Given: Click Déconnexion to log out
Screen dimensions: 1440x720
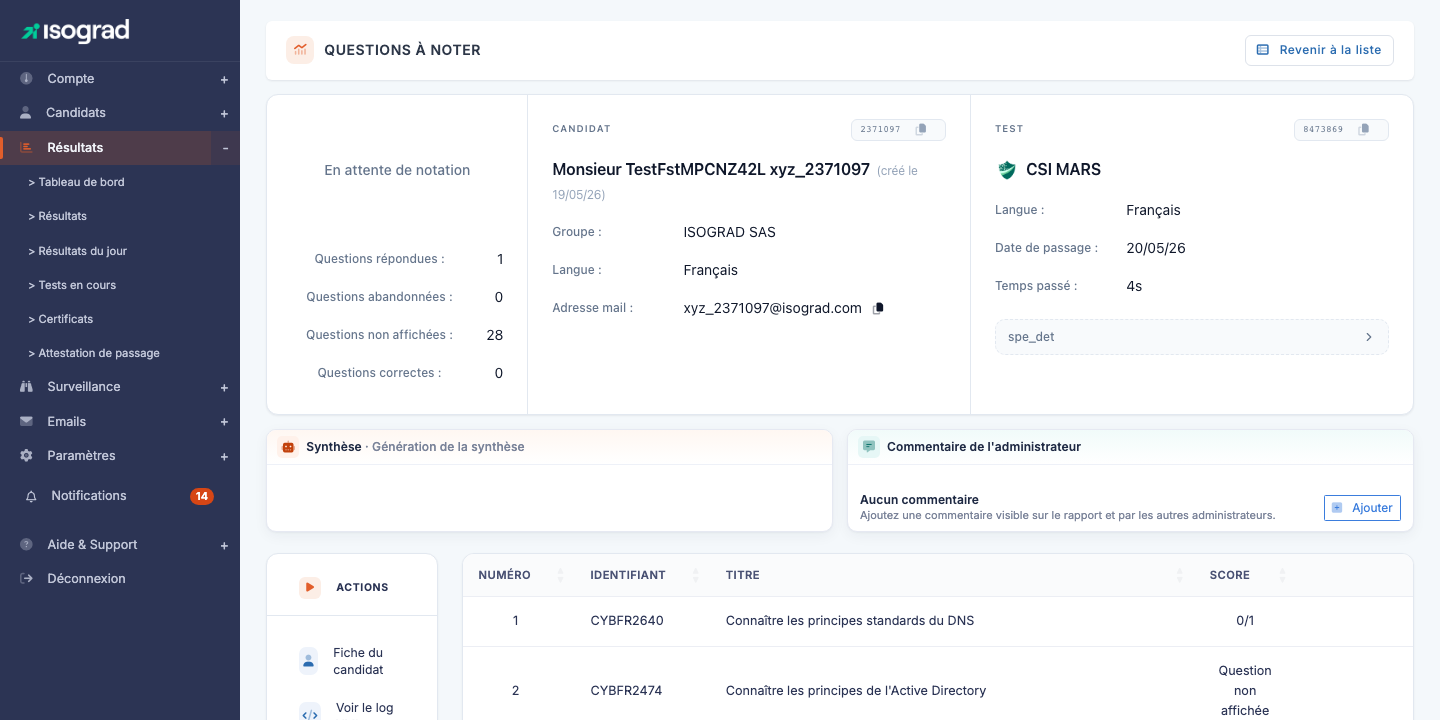Looking at the screenshot, I should point(86,579).
